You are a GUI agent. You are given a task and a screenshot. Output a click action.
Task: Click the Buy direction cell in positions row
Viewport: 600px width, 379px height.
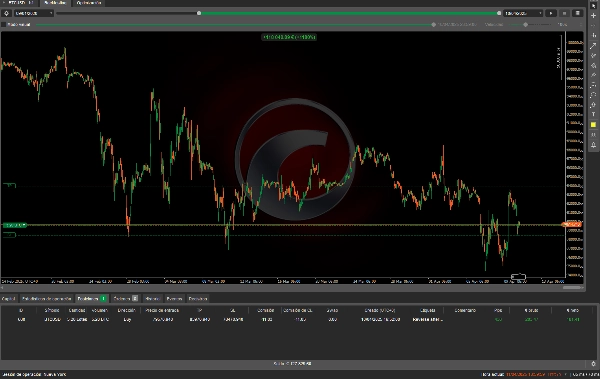tap(127, 319)
